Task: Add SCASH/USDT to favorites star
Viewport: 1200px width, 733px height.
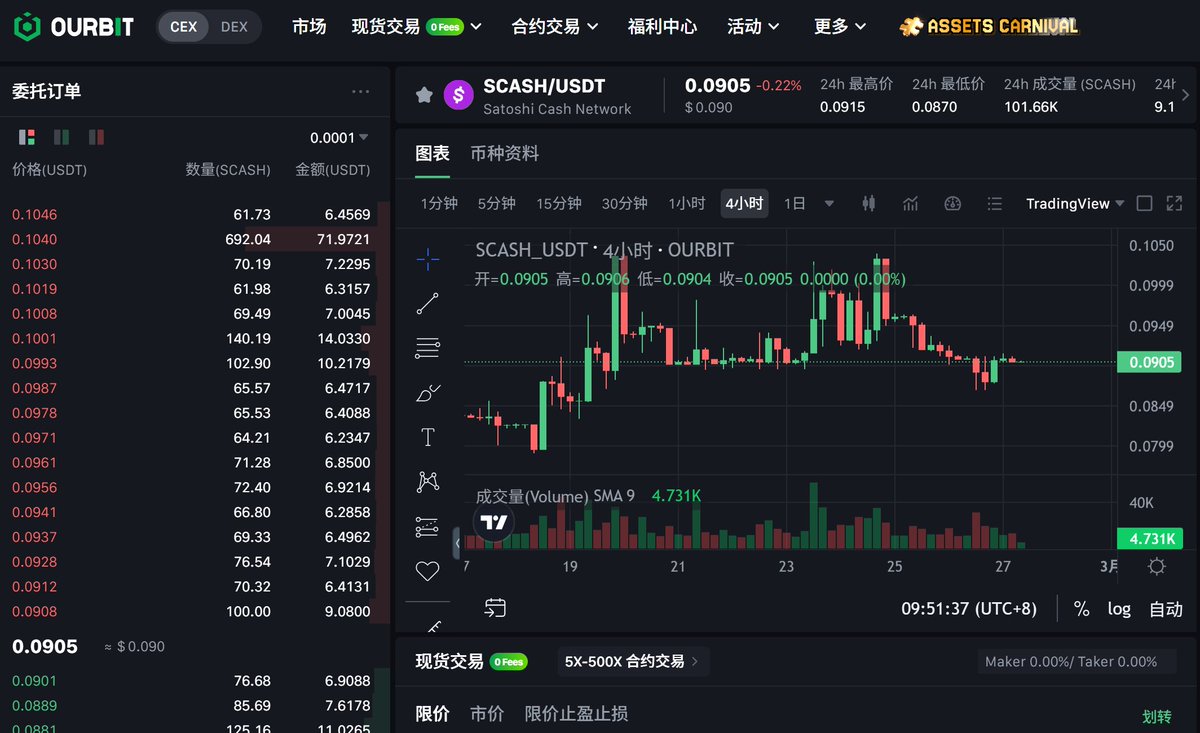Action: (424, 95)
